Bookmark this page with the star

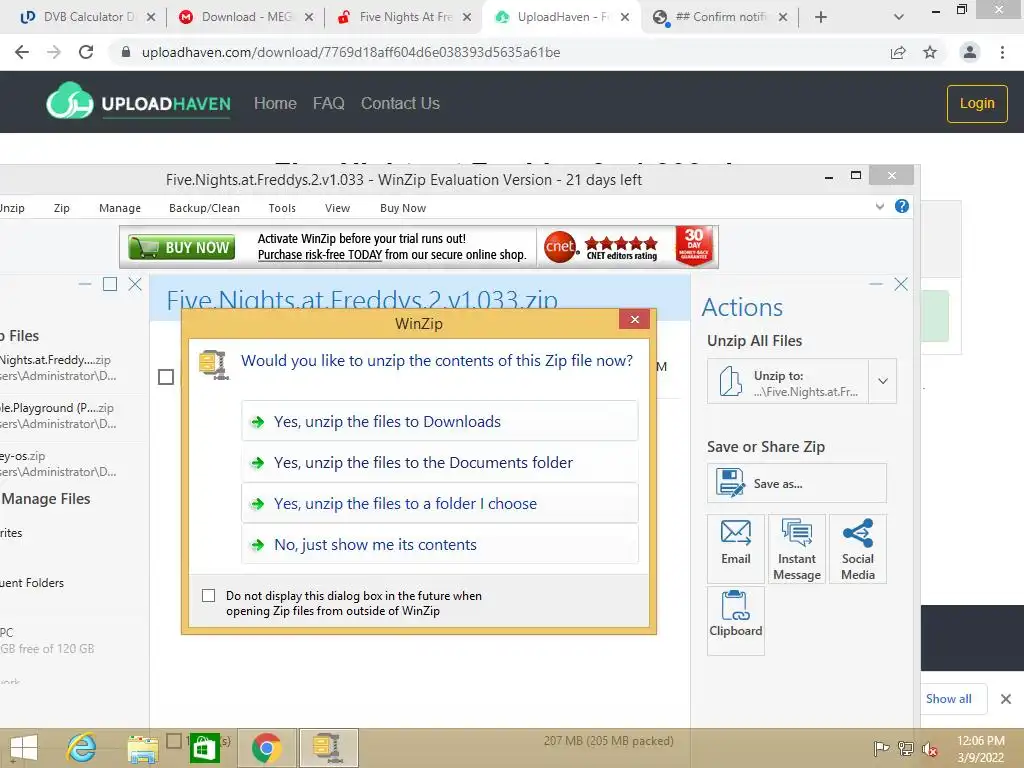click(x=930, y=52)
